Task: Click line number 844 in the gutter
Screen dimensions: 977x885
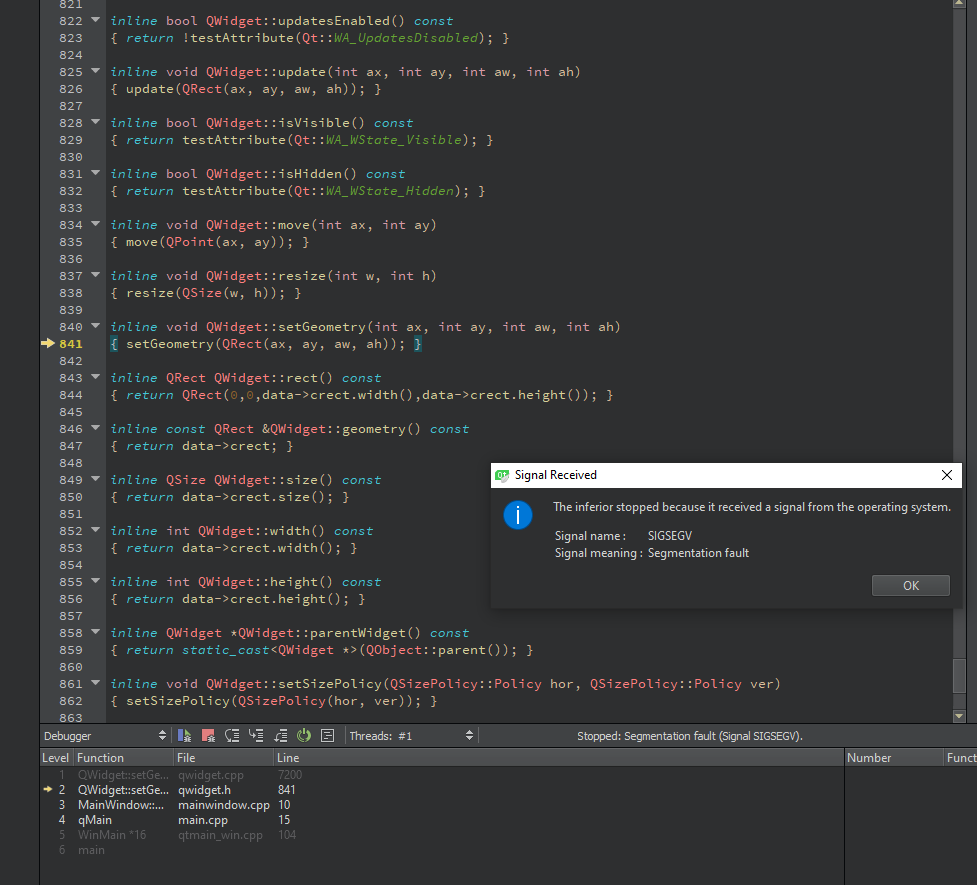Action: pyautogui.click(x=70, y=395)
